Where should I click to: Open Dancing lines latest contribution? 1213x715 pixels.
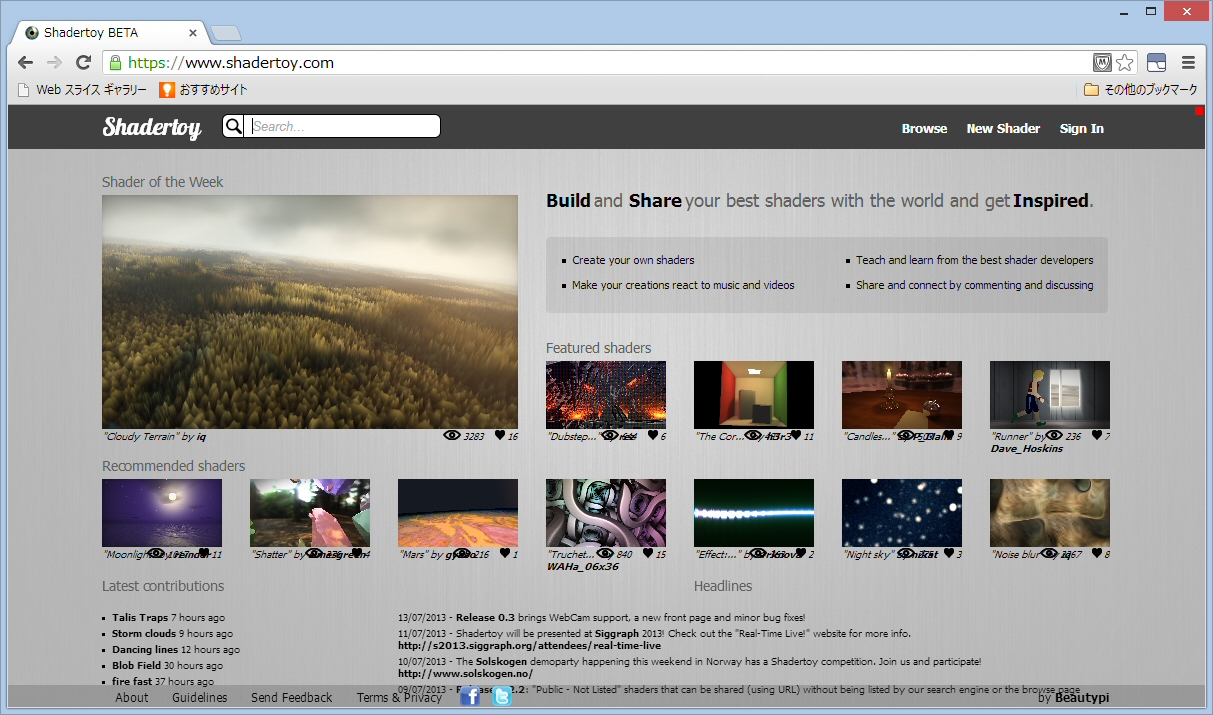click(x=145, y=650)
